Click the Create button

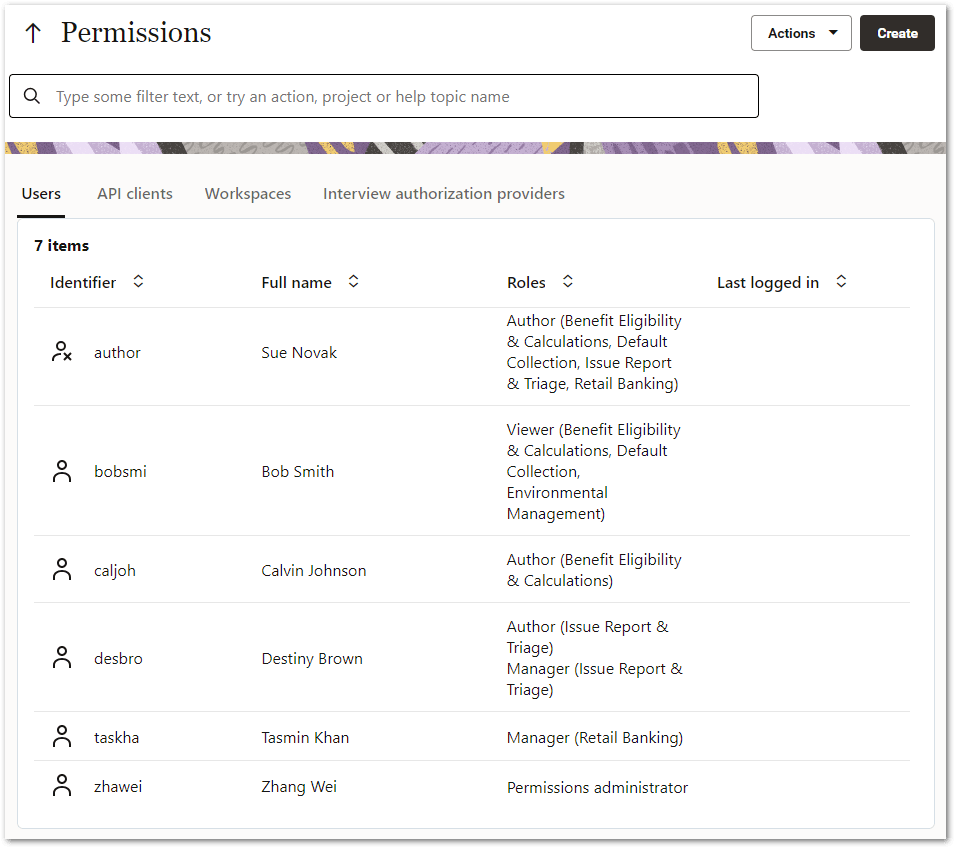[896, 33]
